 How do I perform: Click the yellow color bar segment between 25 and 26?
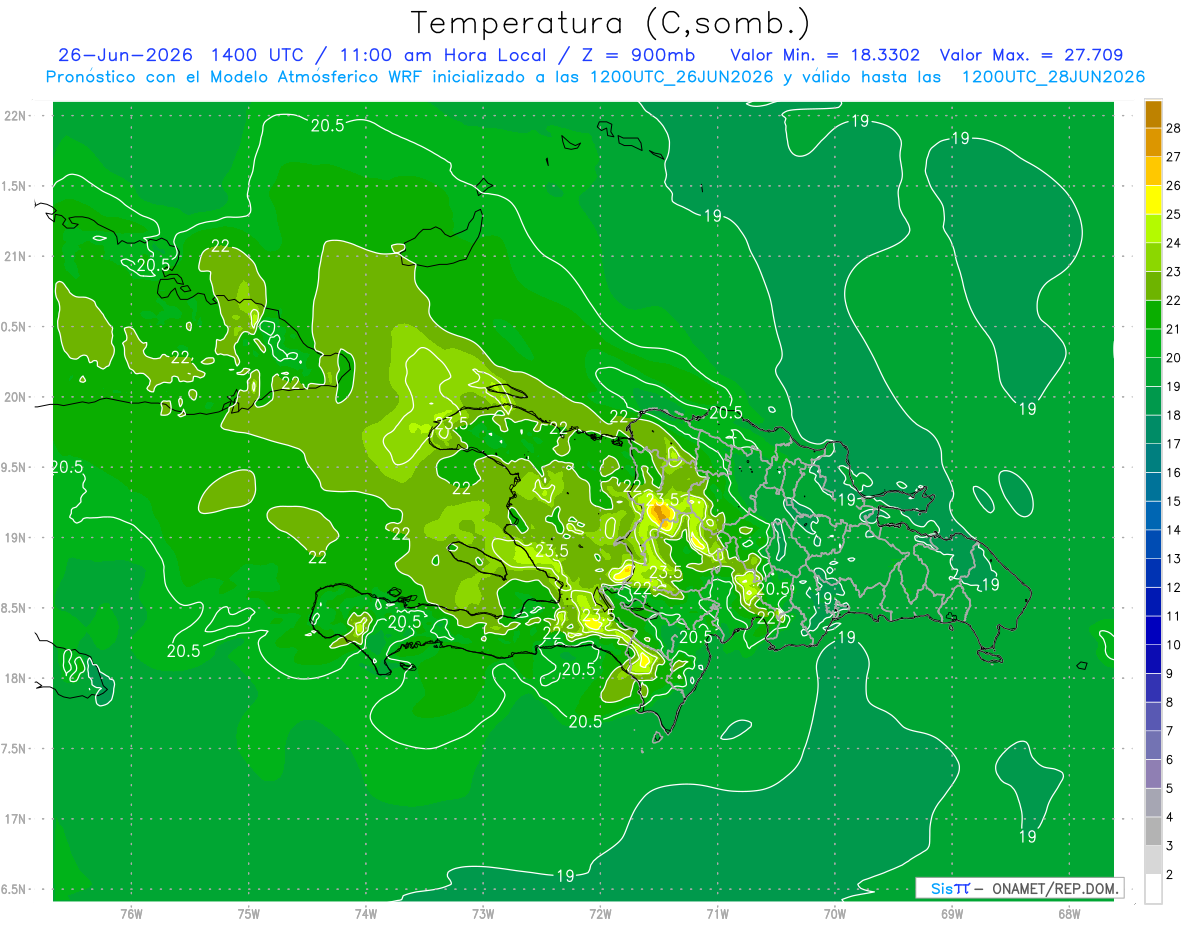click(x=1153, y=200)
